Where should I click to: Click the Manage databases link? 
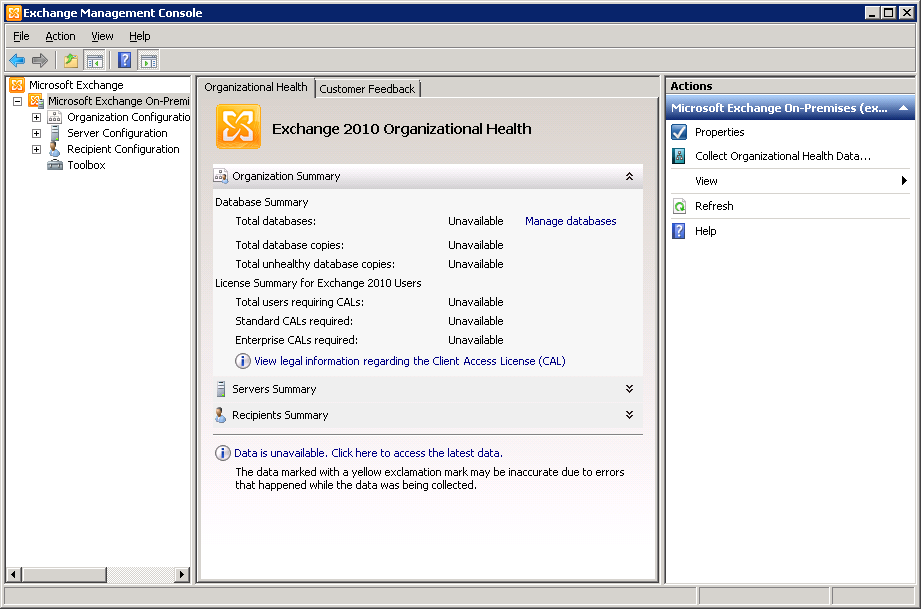click(x=570, y=221)
